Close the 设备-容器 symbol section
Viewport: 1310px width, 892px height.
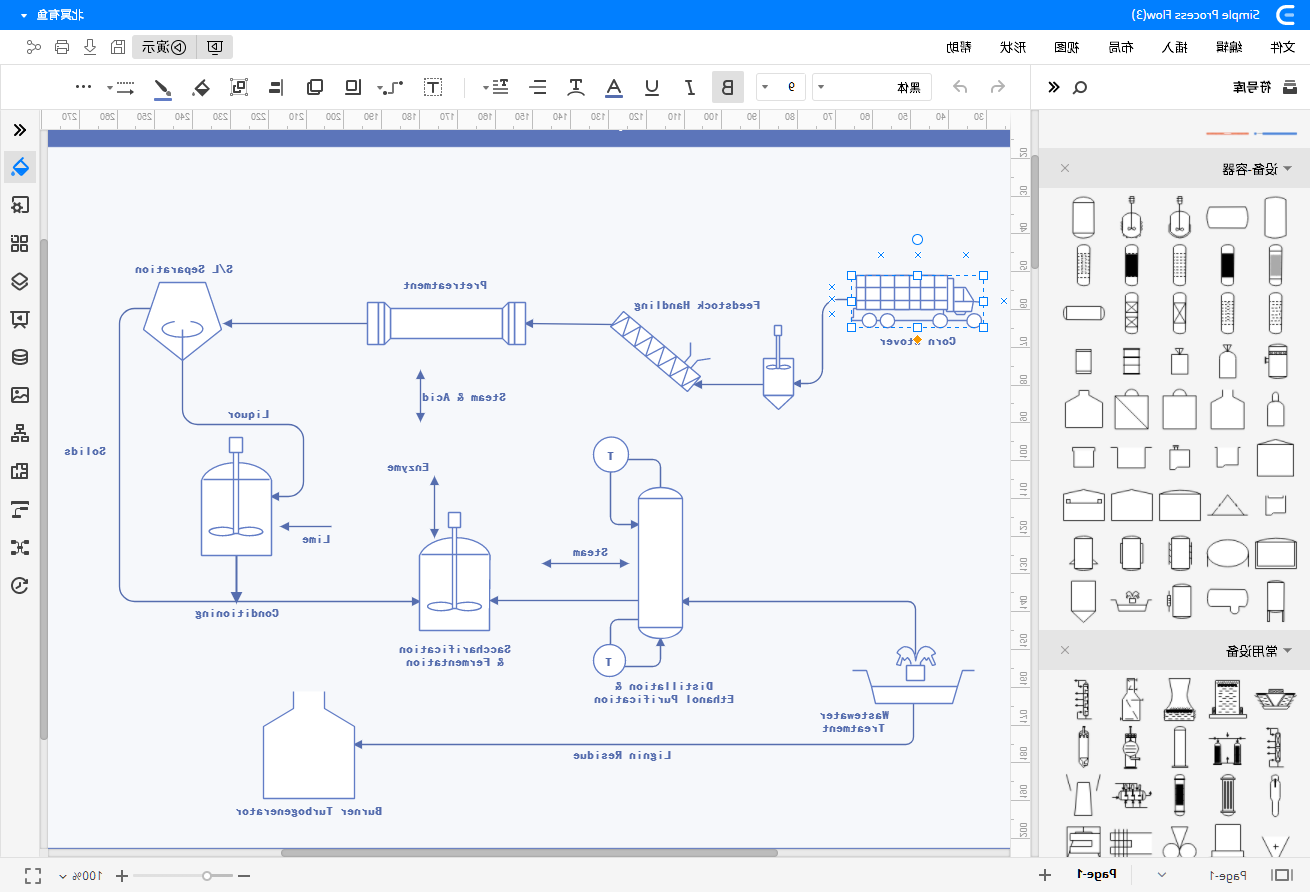(x=1065, y=169)
